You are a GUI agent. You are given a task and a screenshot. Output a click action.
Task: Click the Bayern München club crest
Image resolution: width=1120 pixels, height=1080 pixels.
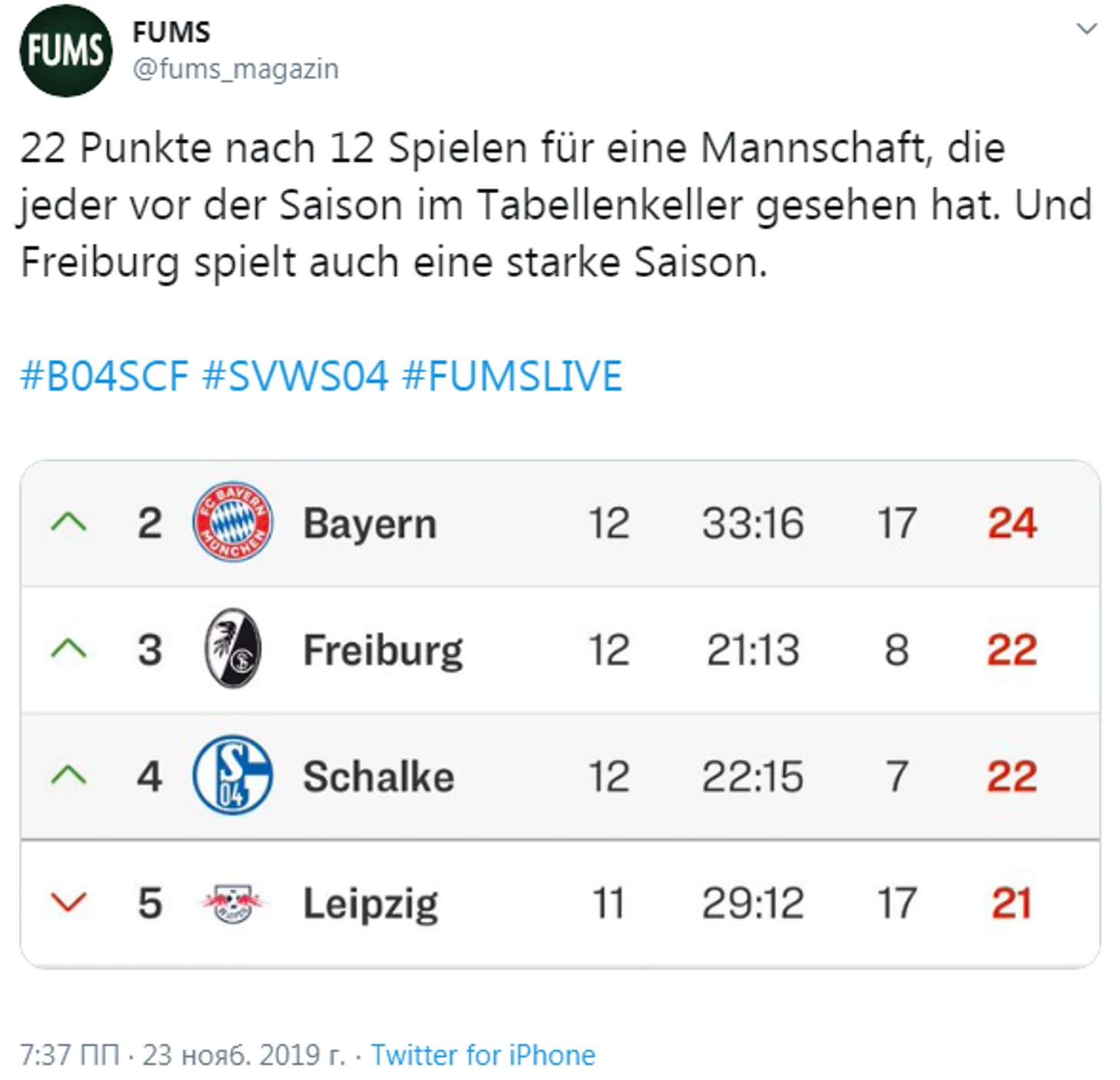[232, 522]
